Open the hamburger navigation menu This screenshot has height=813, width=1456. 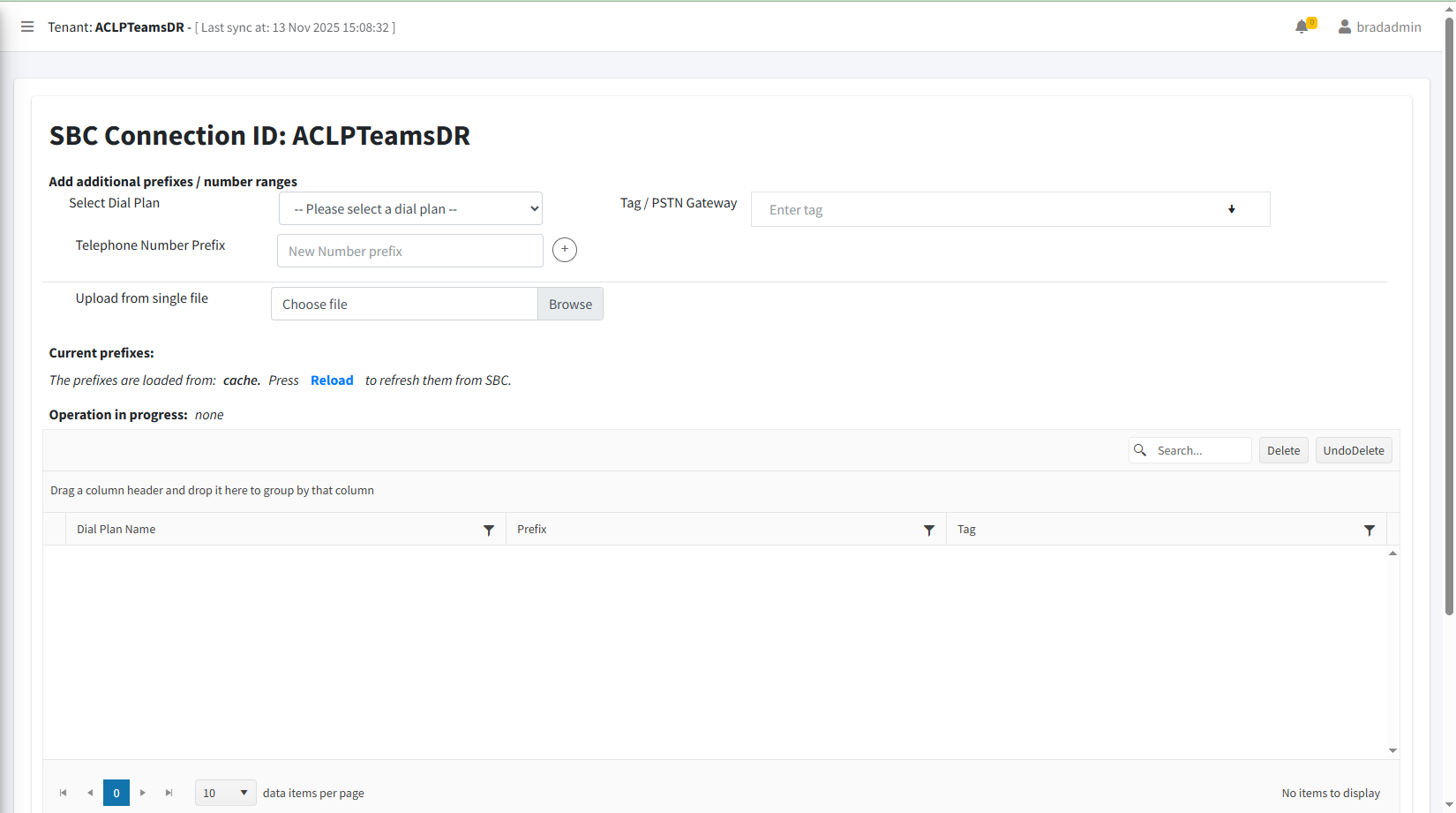(x=27, y=27)
